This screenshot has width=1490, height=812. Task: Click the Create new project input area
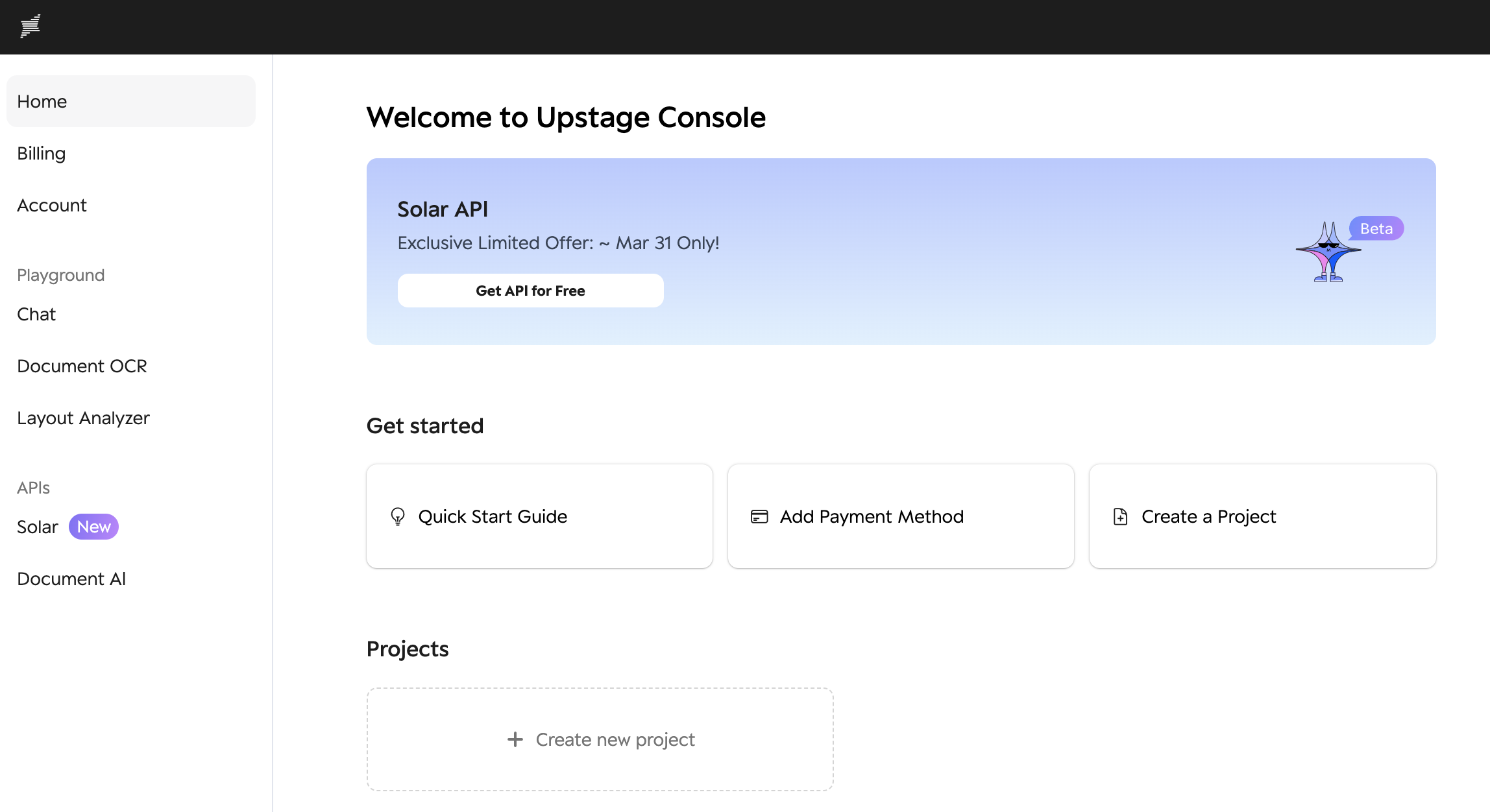(600, 739)
